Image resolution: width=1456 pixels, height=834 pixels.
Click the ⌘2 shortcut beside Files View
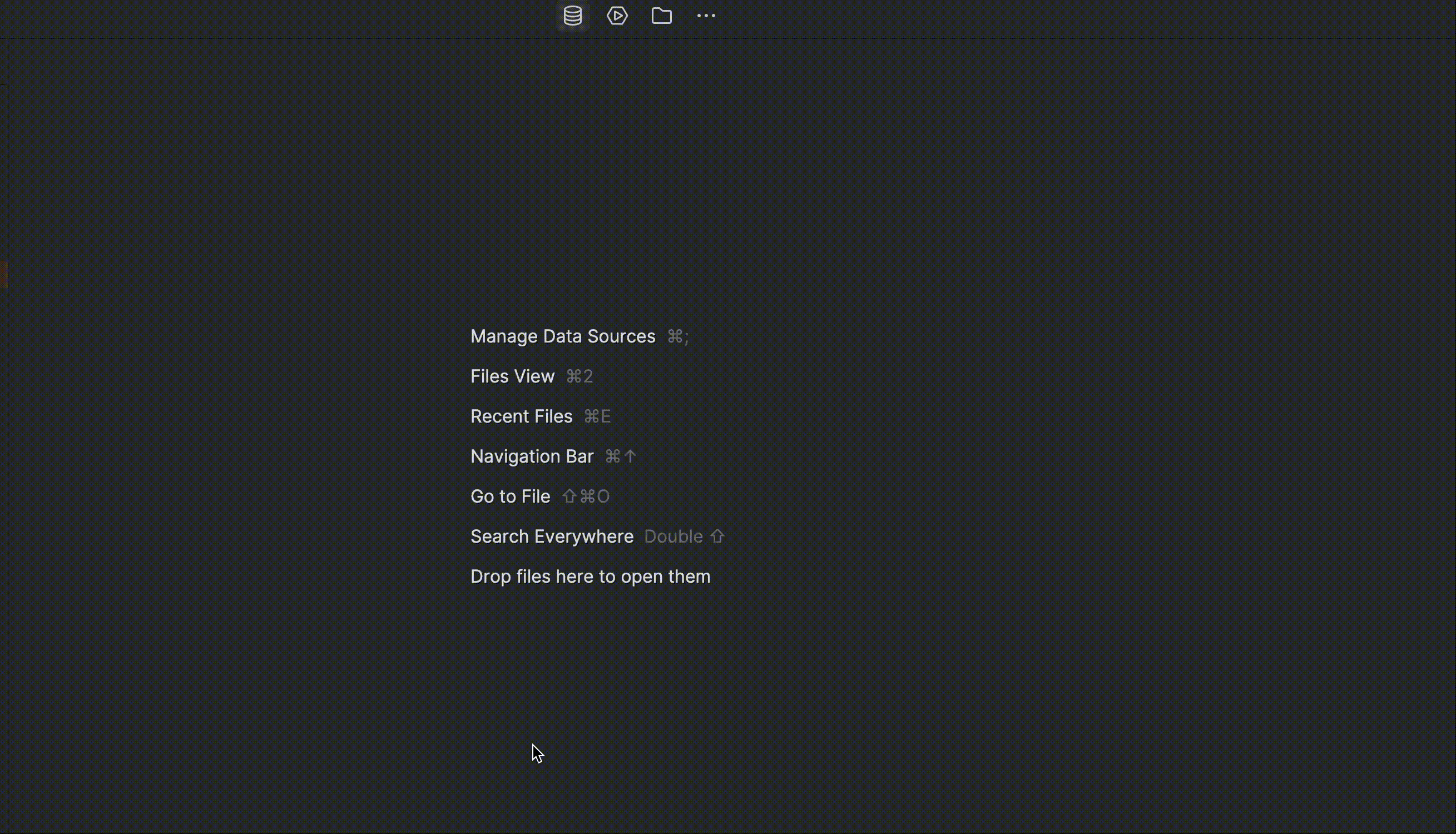click(579, 377)
